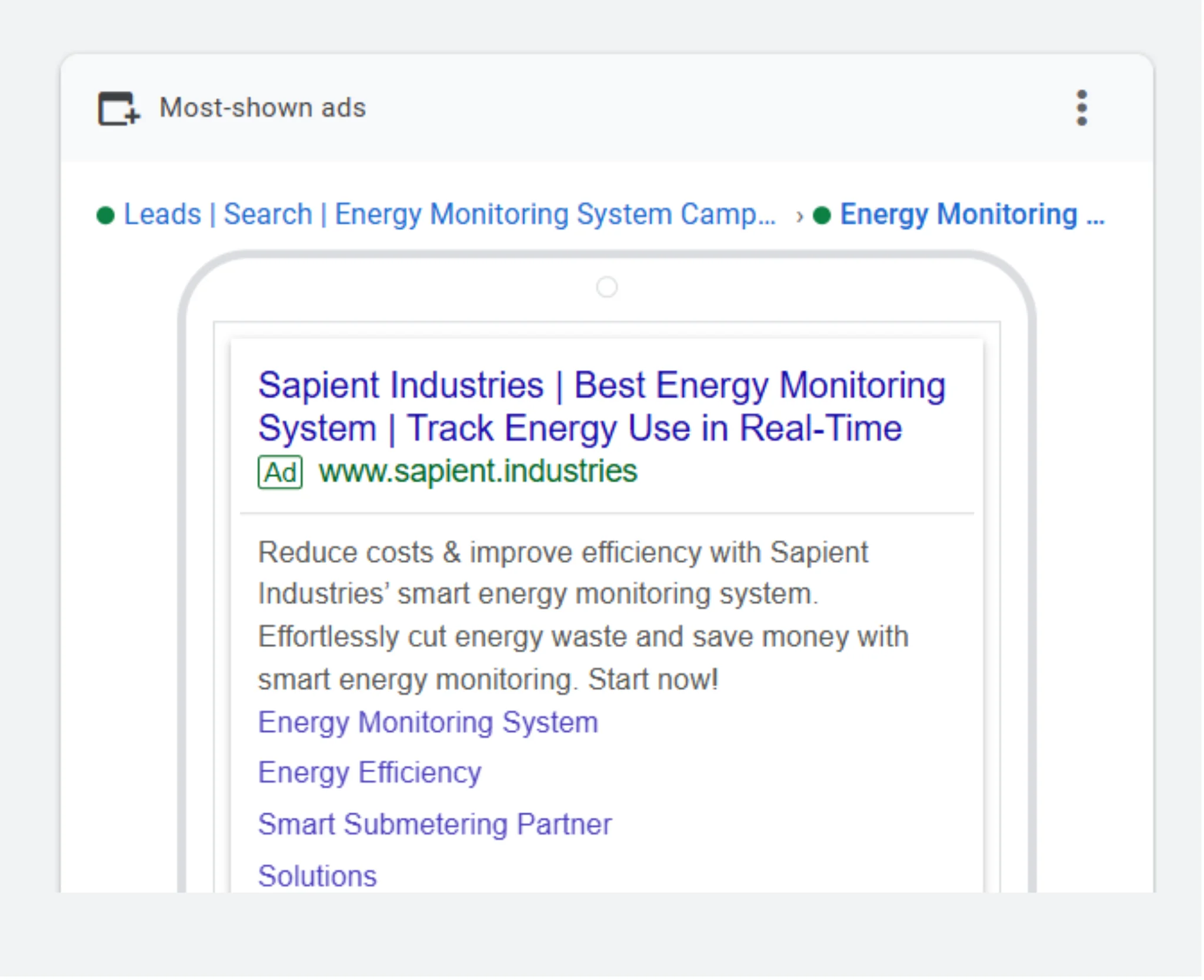
Task: Click the breadcrumb chevron between campaign and ad group
Action: 798,216
